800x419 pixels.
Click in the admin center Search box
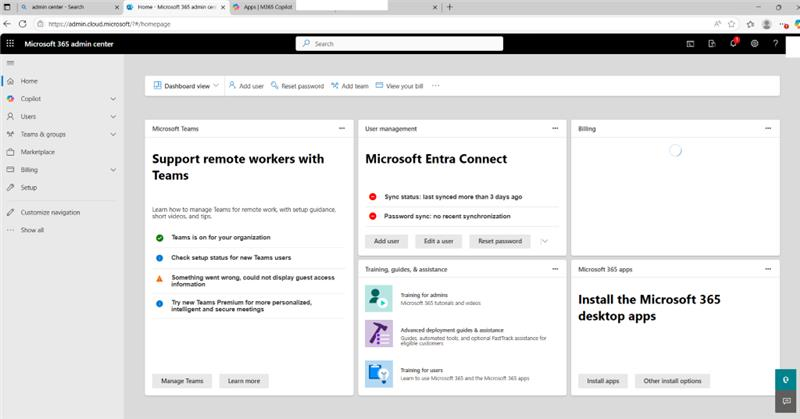click(399, 44)
